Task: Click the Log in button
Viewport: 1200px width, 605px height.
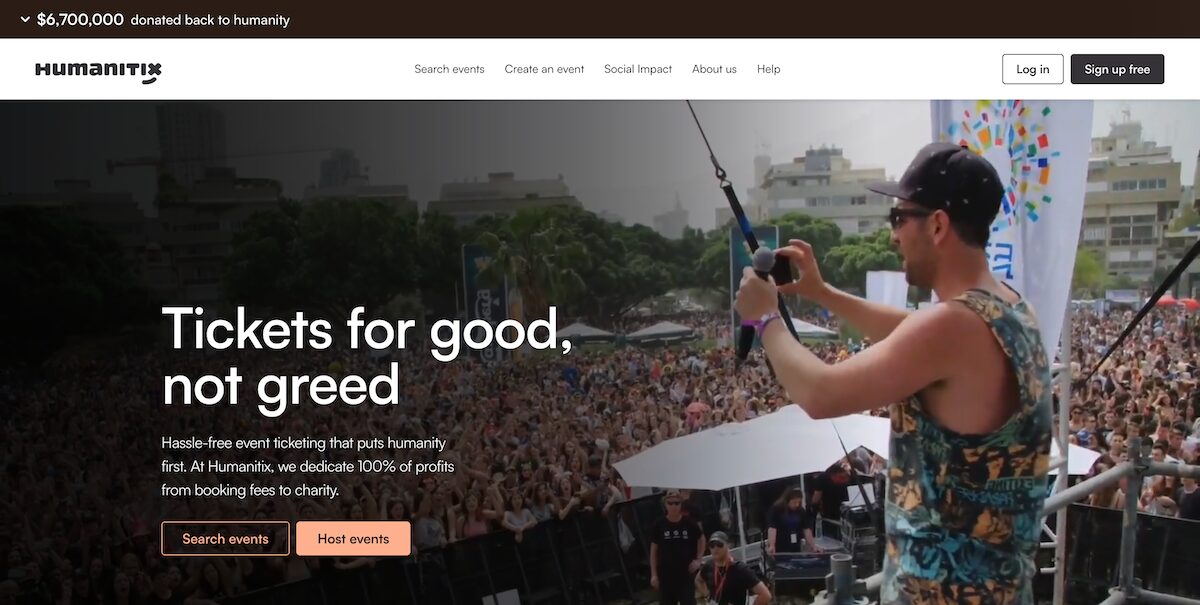Action: (x=1033, y=69)
